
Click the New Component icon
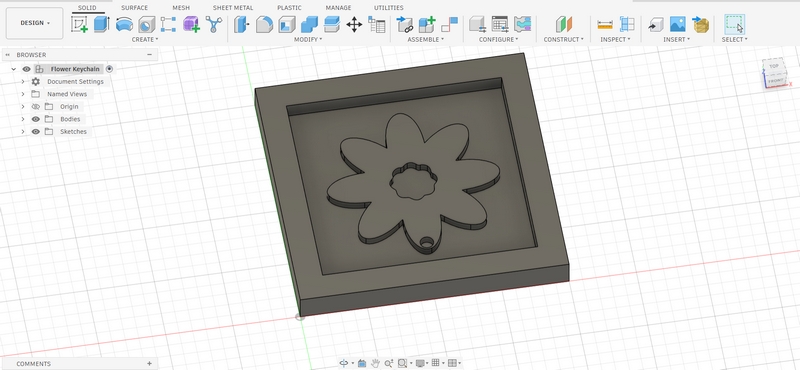427,24
